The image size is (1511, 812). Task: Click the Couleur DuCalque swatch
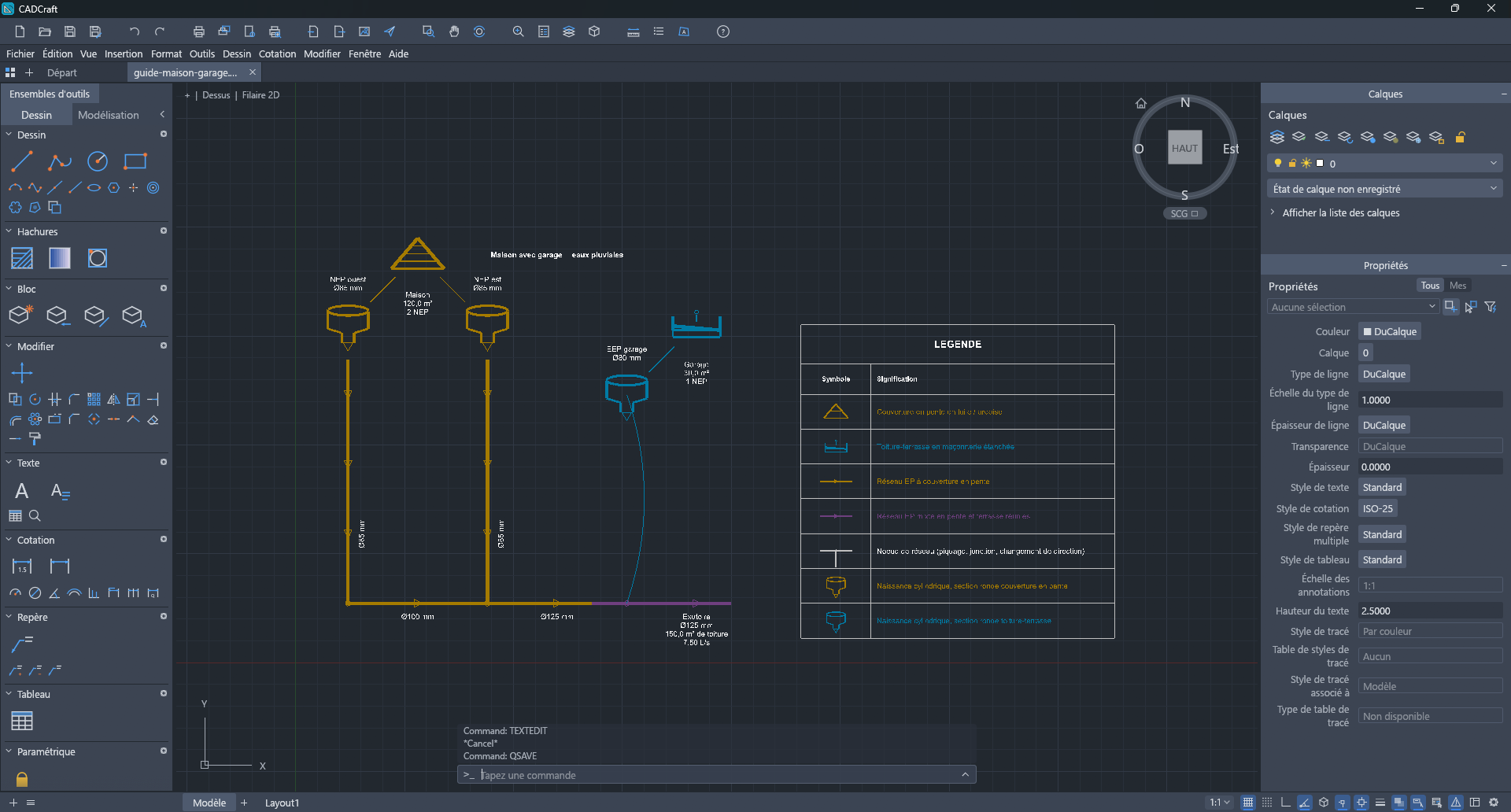pyautogui.click(x=1390, y=331)
